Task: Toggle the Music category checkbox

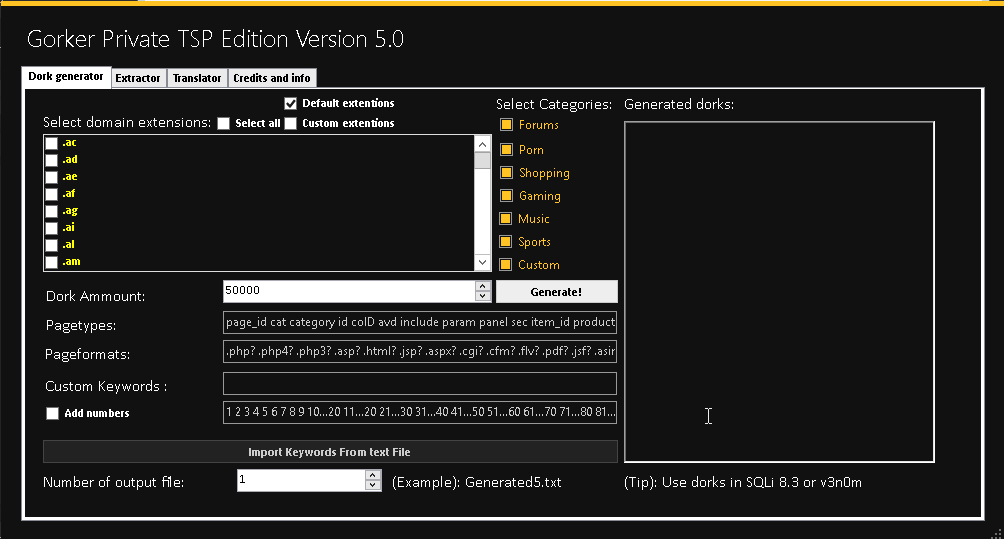Action: click(506, 218)
